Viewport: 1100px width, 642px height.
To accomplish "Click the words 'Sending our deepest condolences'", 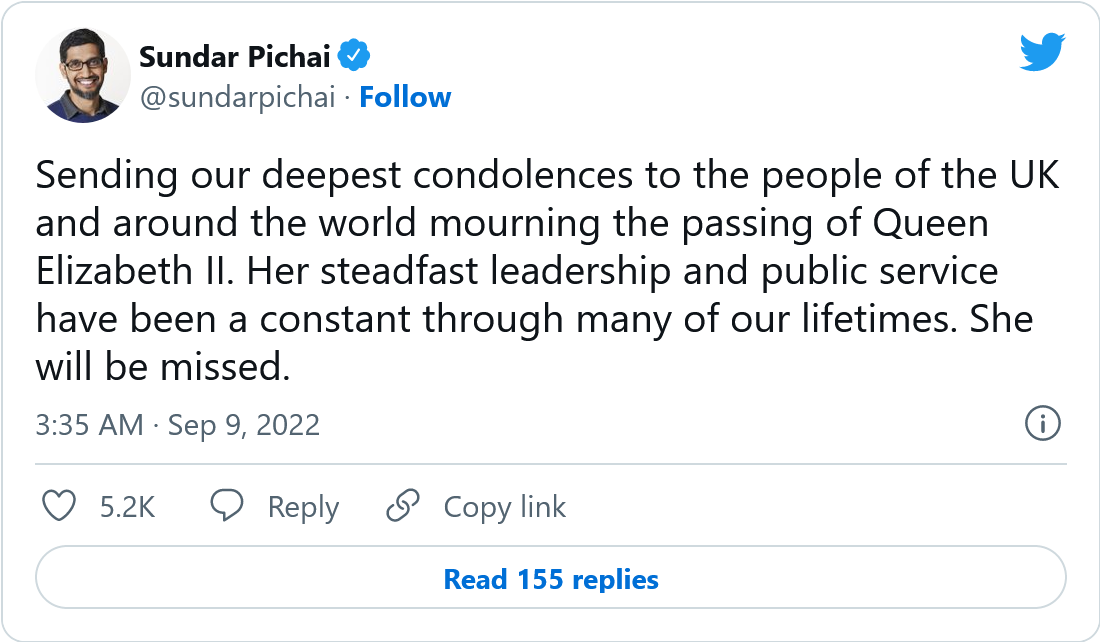I will tap(334, 175).
